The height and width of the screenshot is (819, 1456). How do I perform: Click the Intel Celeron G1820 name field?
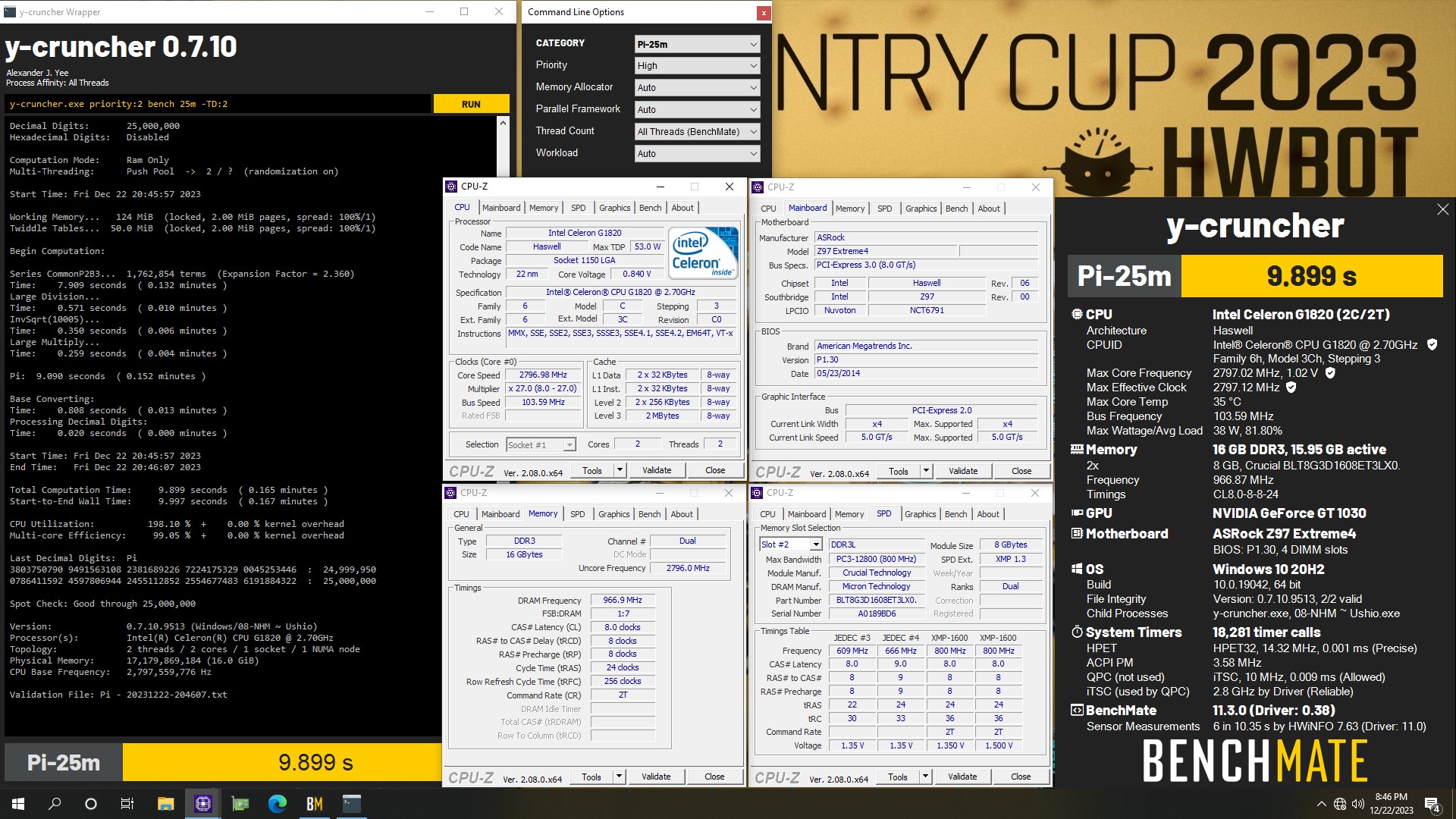585,233
